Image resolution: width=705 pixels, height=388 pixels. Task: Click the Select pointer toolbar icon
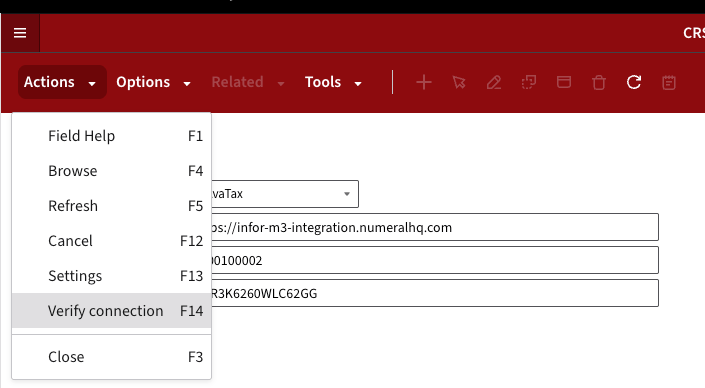click(459, 82)
